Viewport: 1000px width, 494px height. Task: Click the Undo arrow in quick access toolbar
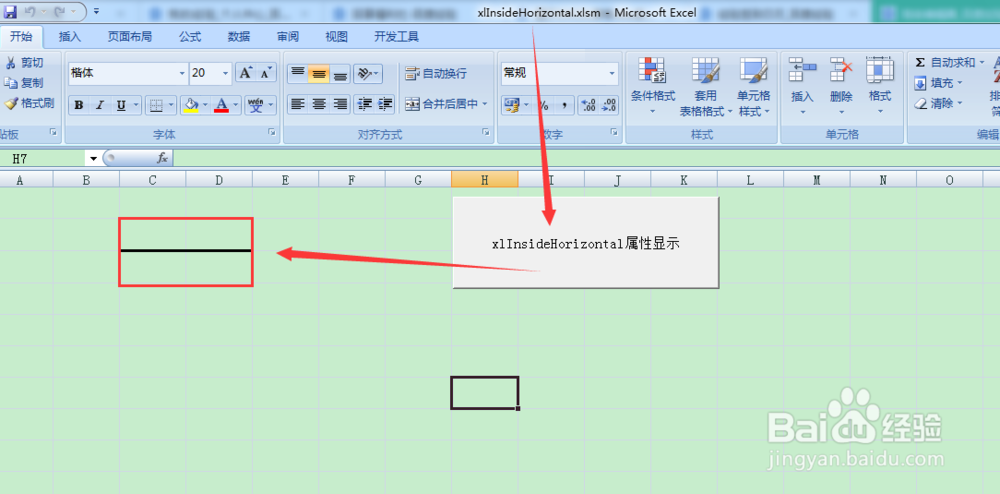pyautogui.click(x=29, y=11)
